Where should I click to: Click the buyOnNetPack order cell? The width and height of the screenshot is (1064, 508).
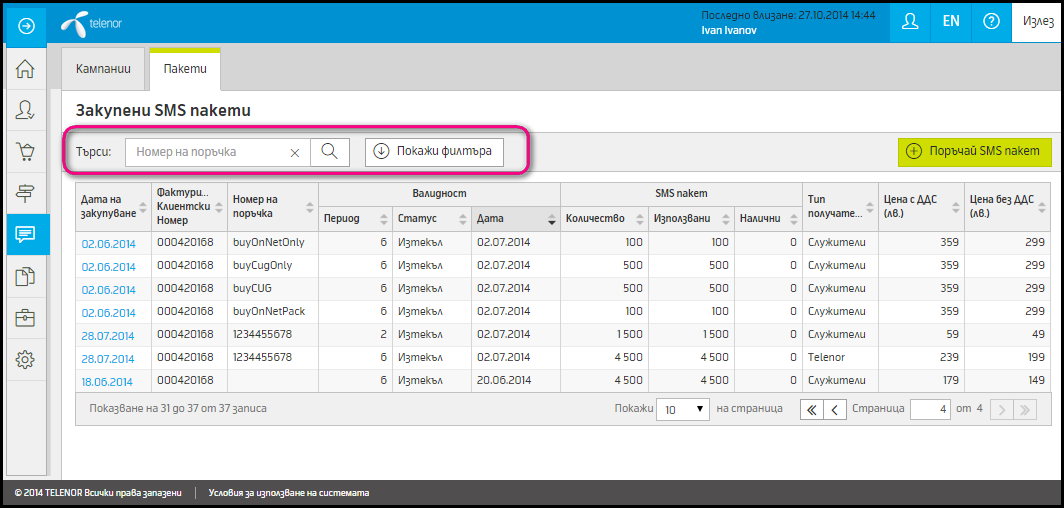tap(273, 311)
